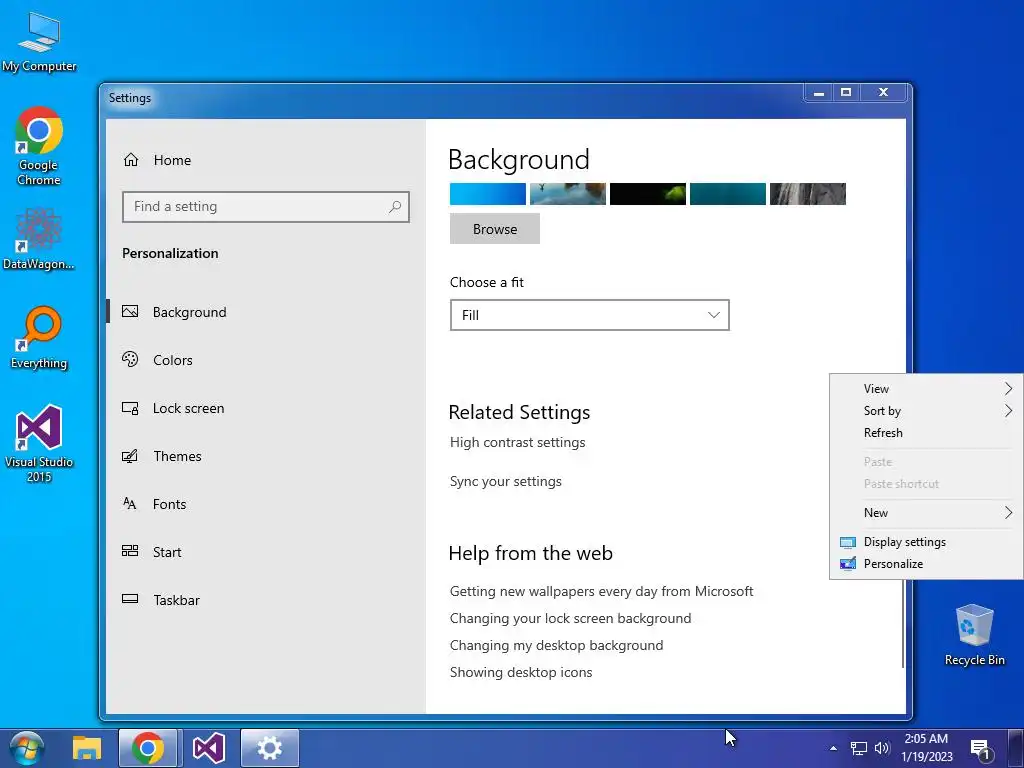The width and height of the screenshot is (1024, 768).
Task: Click the Browse button
Action: click(495, 229)
